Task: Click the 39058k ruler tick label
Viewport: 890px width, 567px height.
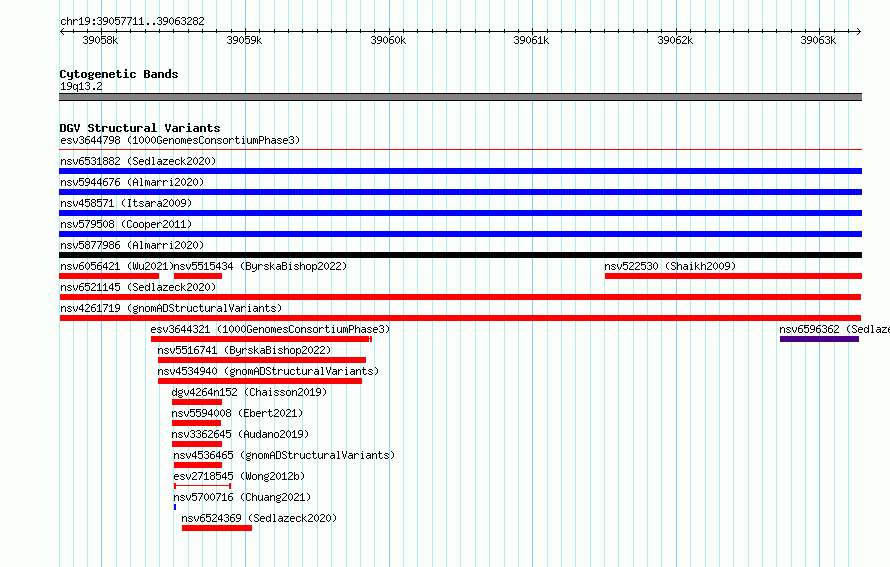Action: click(100, 40)
